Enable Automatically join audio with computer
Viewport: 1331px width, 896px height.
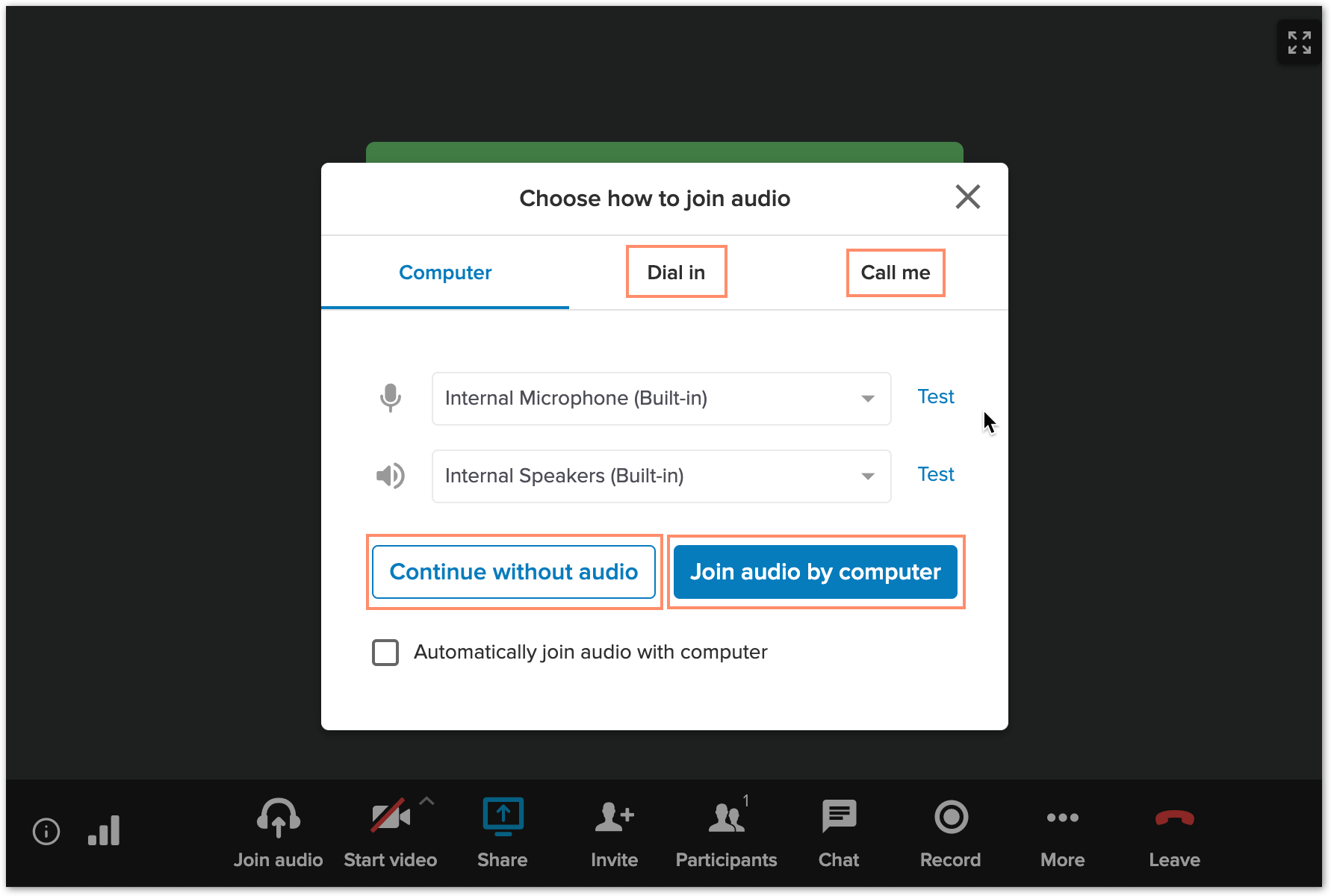385,653
